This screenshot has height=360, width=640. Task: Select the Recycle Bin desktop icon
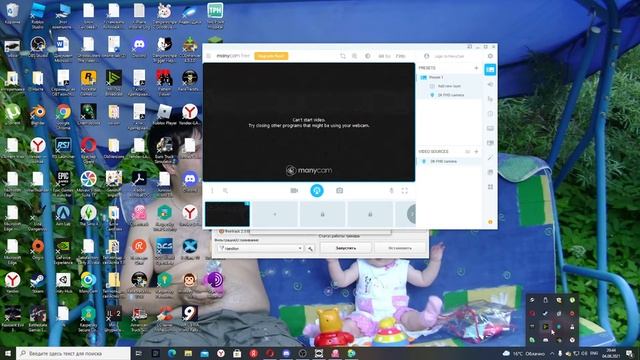coord(12,14)
